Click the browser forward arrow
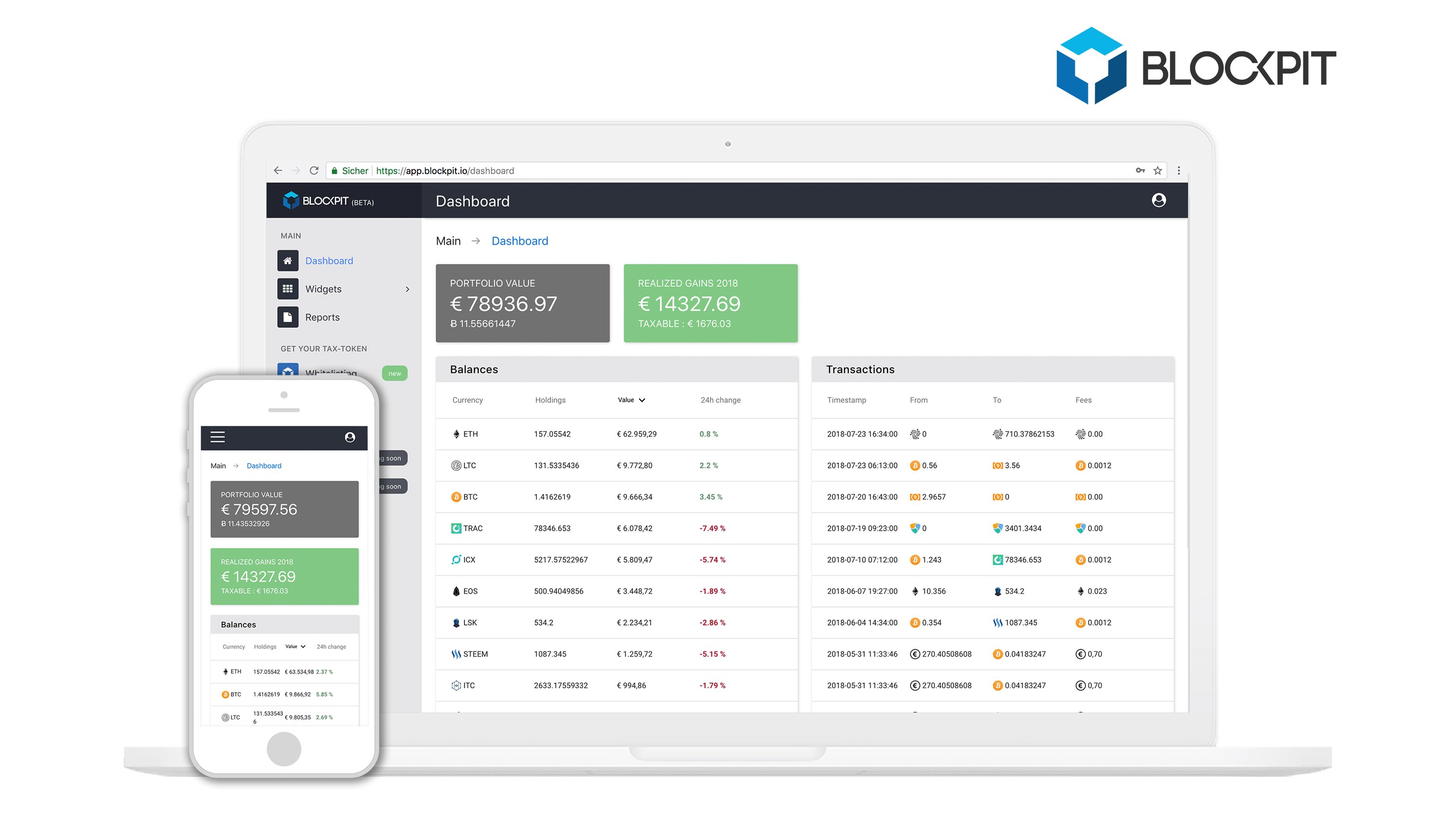 (x=296, y=170)
